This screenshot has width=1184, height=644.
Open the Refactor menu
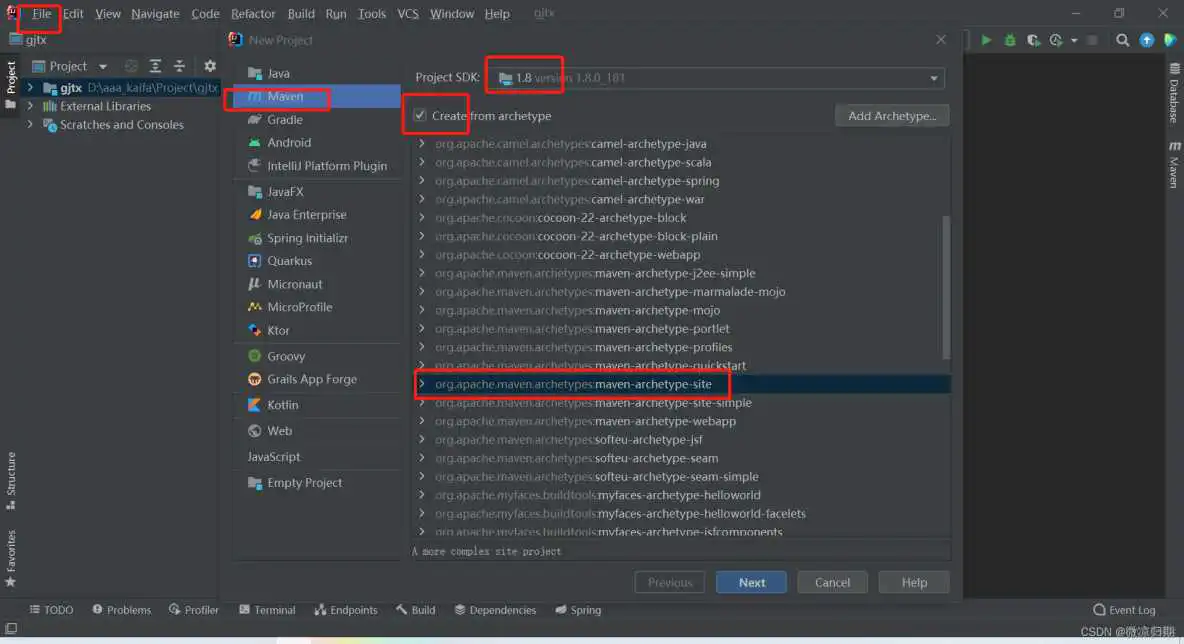click(253, 14)
